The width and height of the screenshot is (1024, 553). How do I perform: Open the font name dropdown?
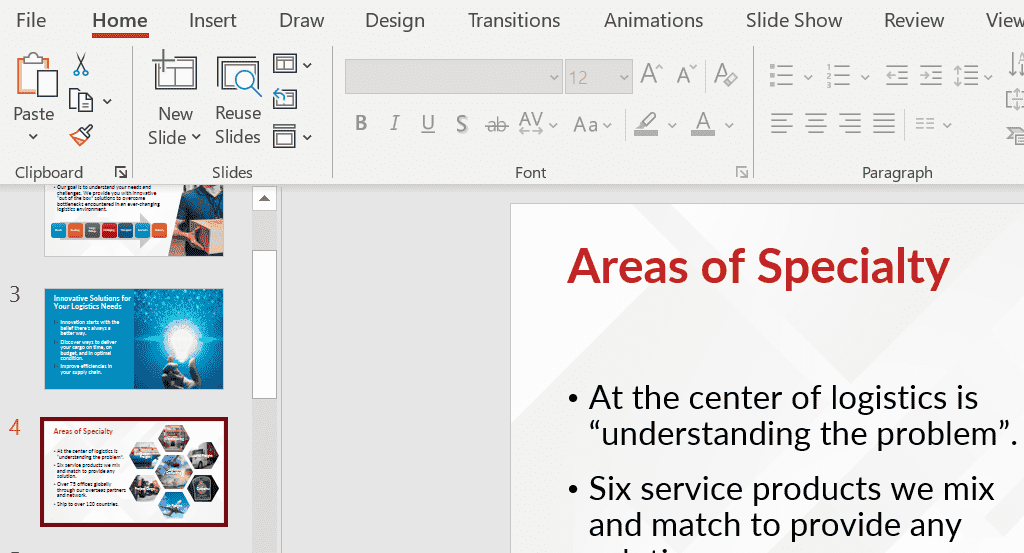click(553, 77)
